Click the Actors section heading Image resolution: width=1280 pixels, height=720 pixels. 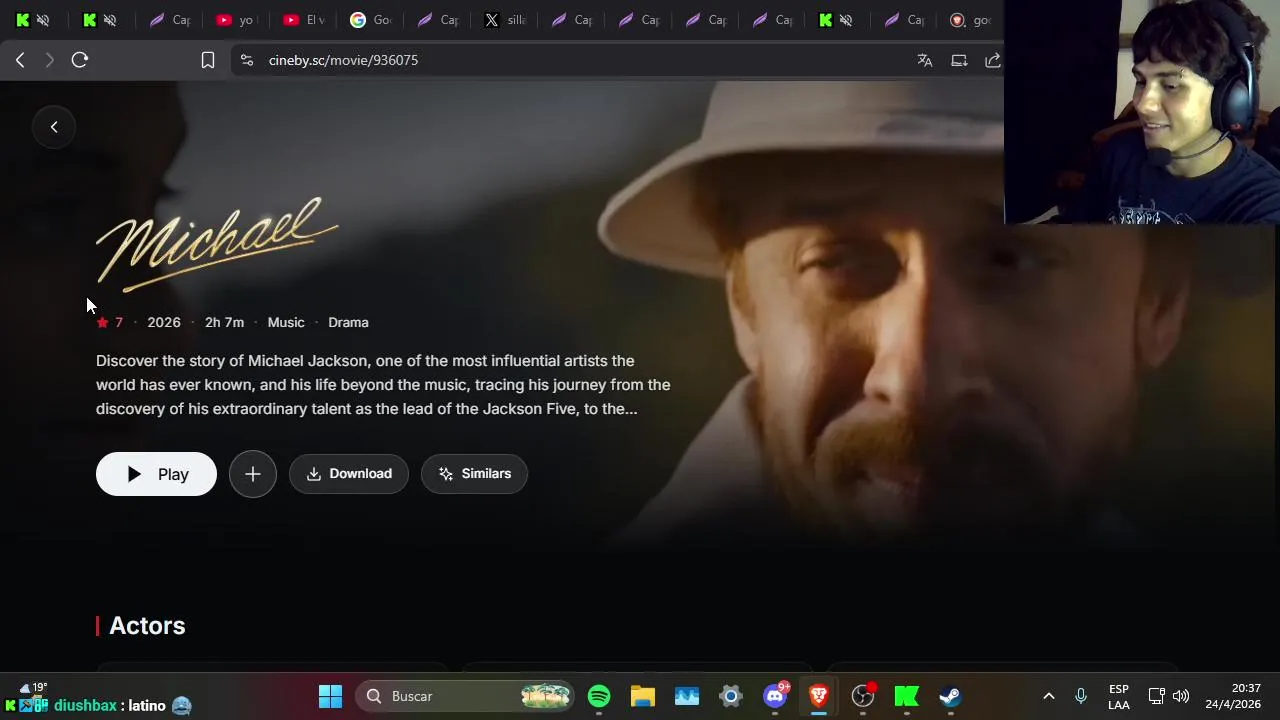pyautogui.click(x=147, y=625)
